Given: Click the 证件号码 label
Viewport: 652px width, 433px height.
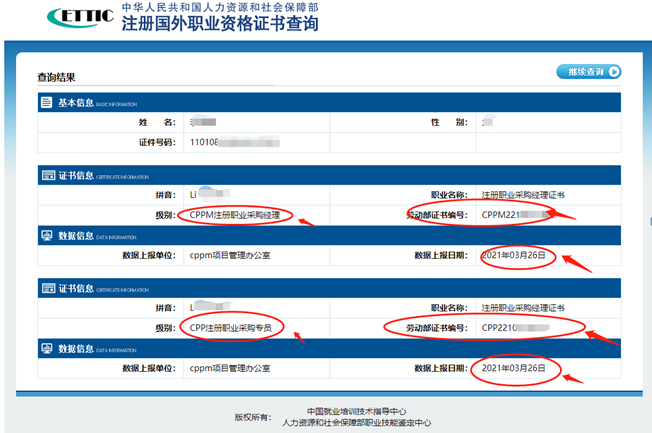Looking at the screenshot, I should coord(157,143).
